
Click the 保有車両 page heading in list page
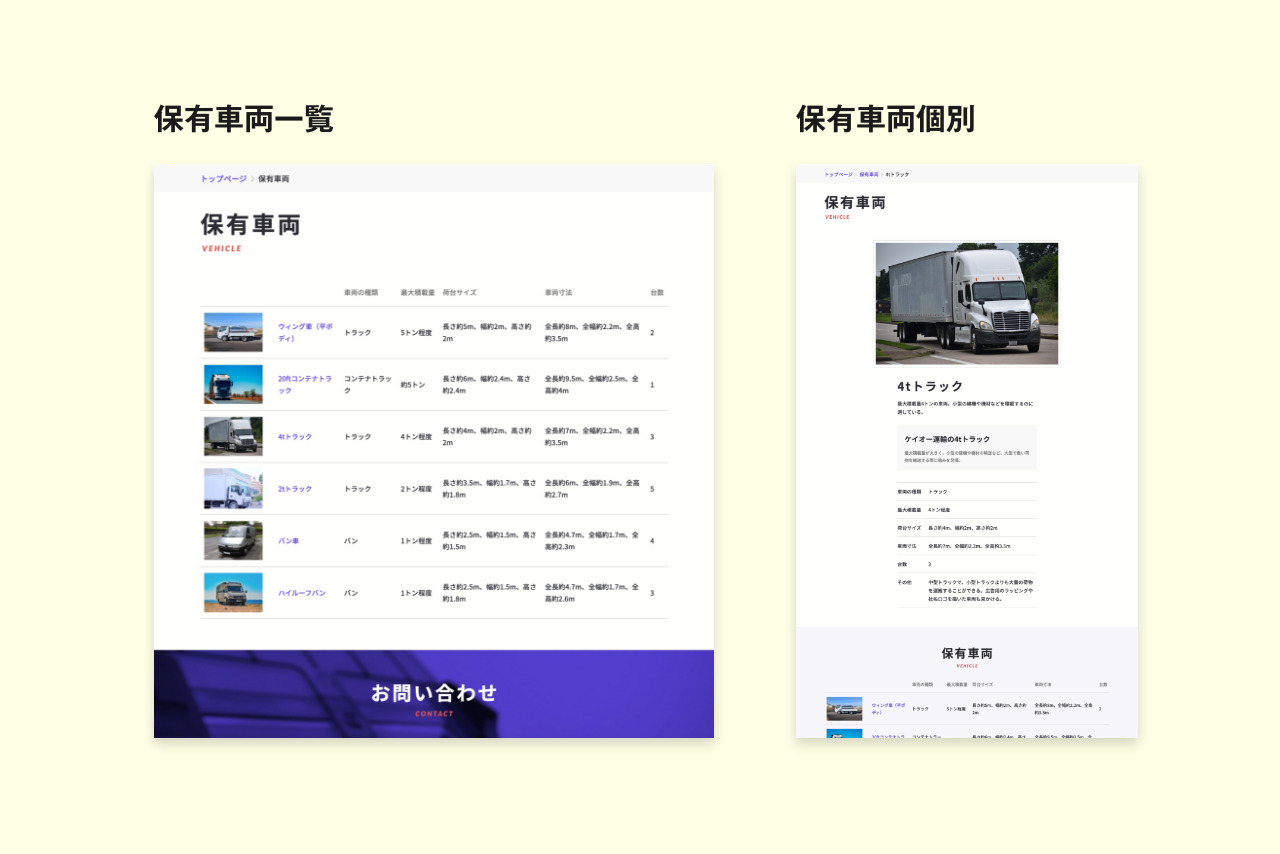click(x=250, y=224)
